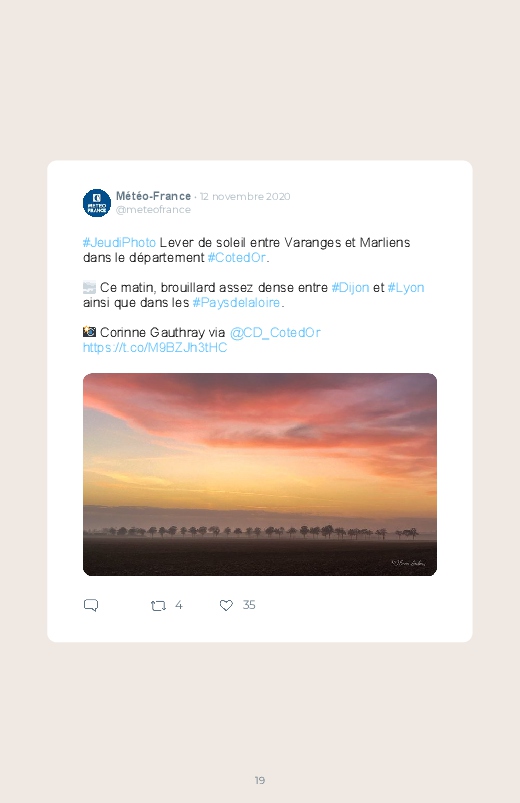Click the Météo-France account name
Viewport: 520px width, 803px height.
click(x=153, y=196)
